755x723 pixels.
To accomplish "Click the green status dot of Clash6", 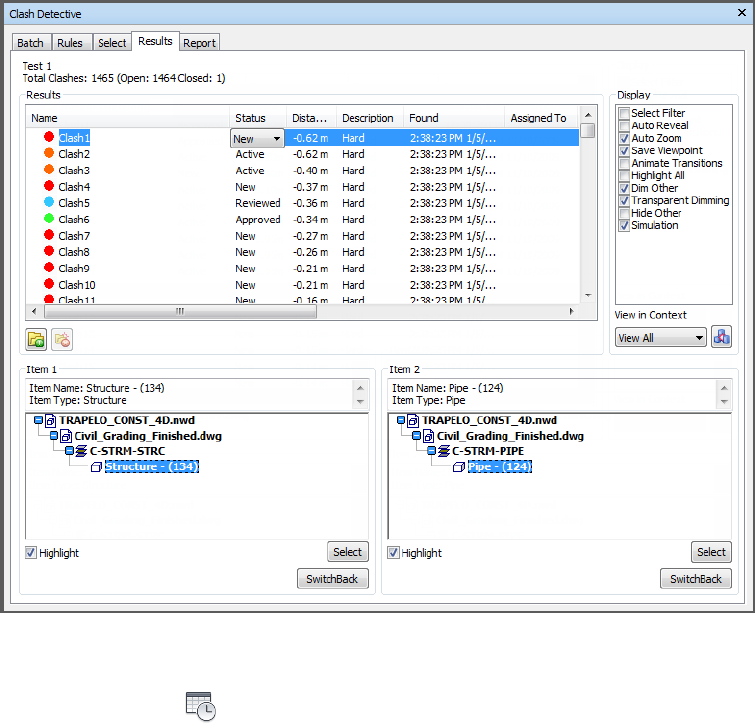I will [x=49, y=219].
